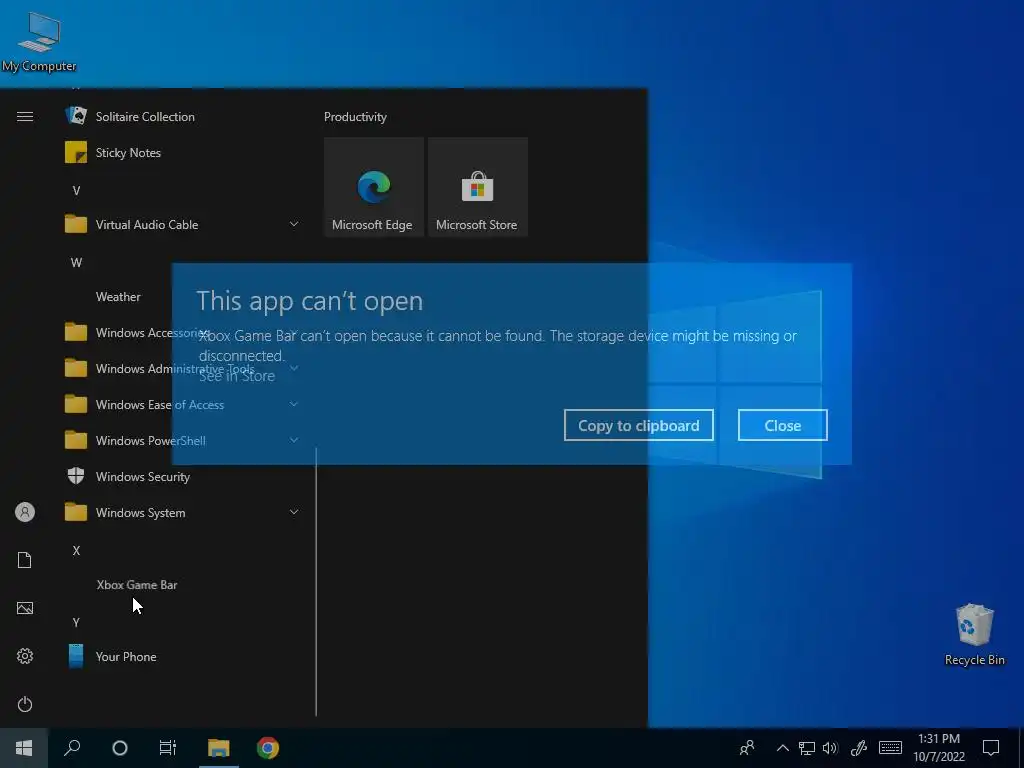The image size is (1024, 768).
Task: Open the Recycle Bin desktop icon
Action: (974, 634)
